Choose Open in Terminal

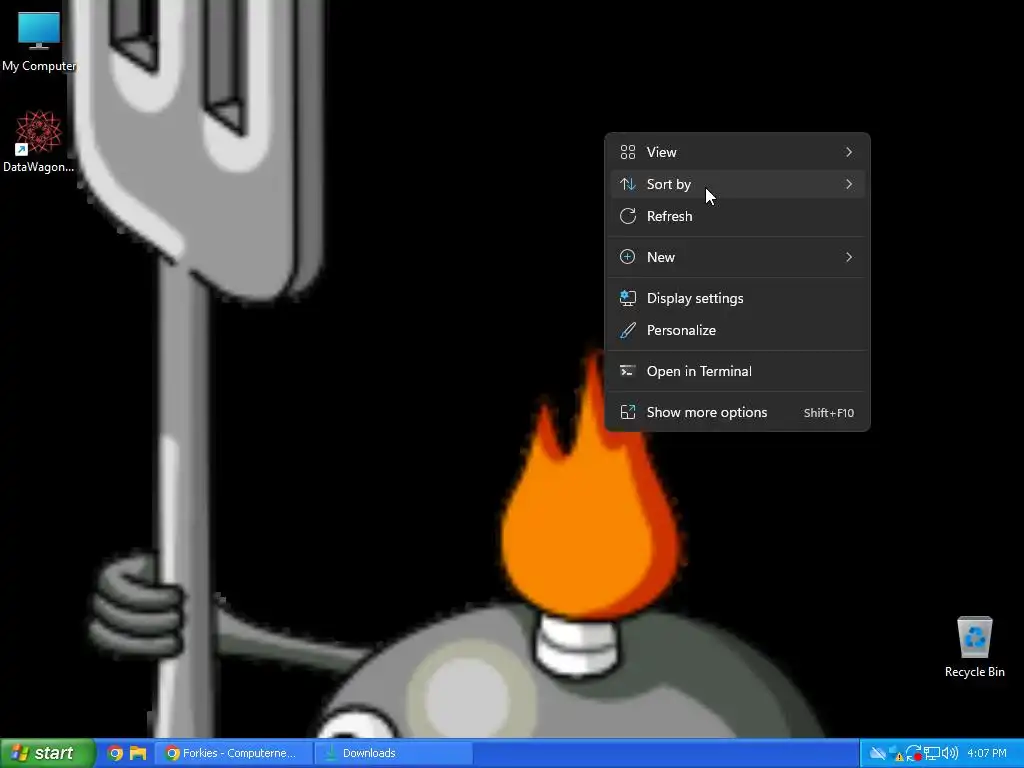pos(737,371)
